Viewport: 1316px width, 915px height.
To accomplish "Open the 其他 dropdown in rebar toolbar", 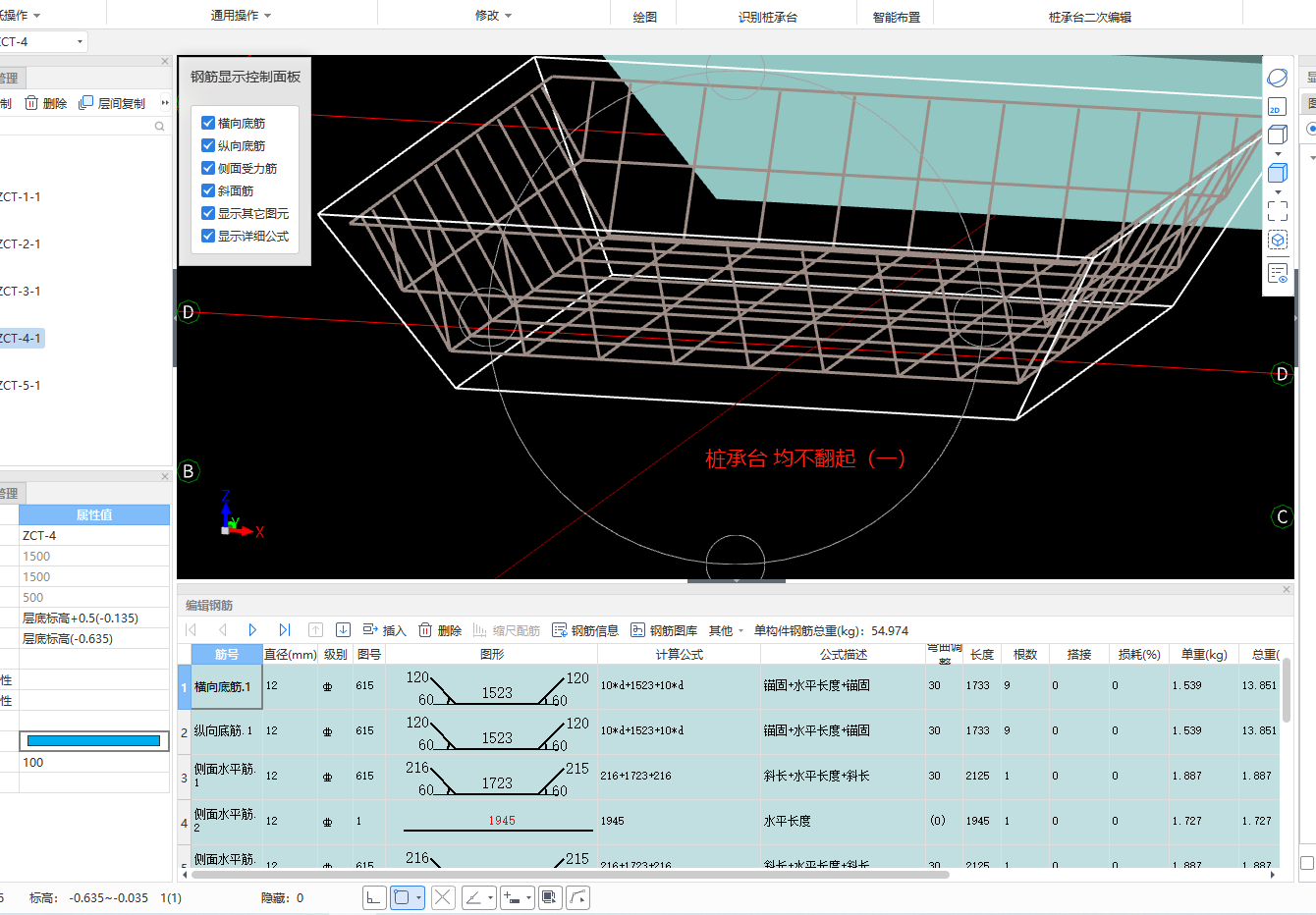I will 727,630.
